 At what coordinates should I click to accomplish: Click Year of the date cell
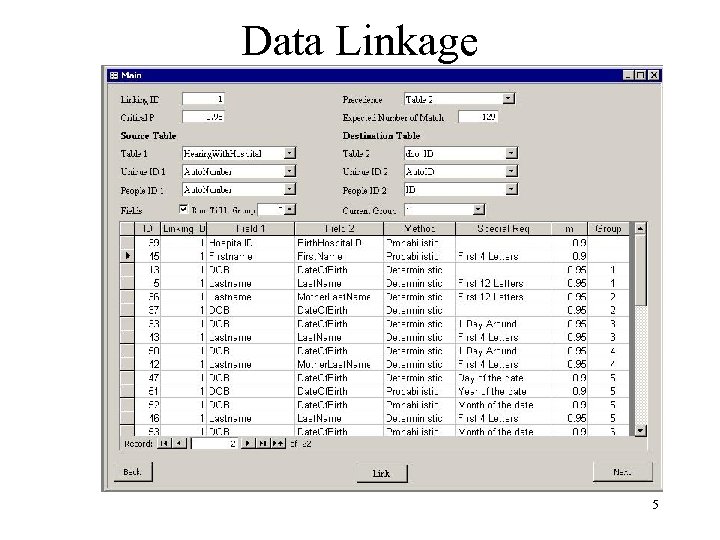click(x=503, y=391)
